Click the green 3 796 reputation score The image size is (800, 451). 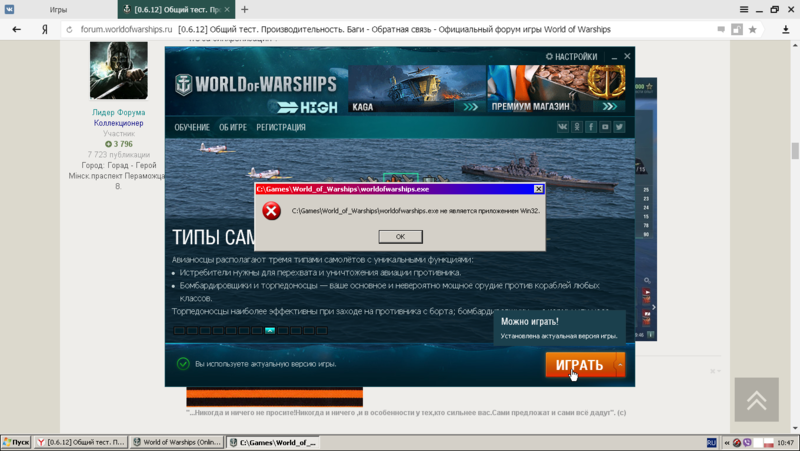tap(119, 144)
